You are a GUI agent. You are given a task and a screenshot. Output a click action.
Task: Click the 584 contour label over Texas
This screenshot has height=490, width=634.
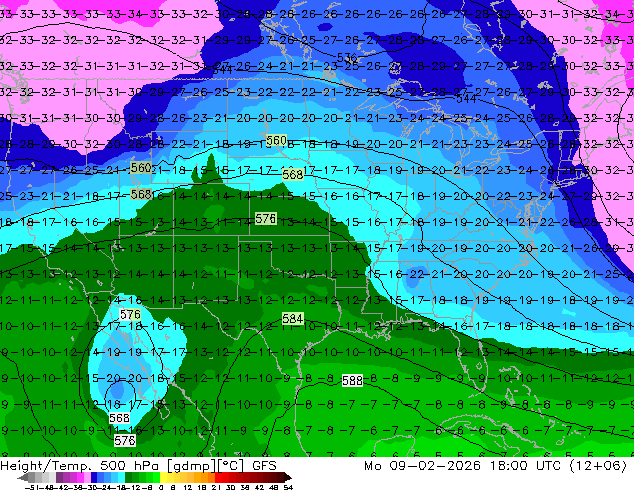[x=292, y=319]
